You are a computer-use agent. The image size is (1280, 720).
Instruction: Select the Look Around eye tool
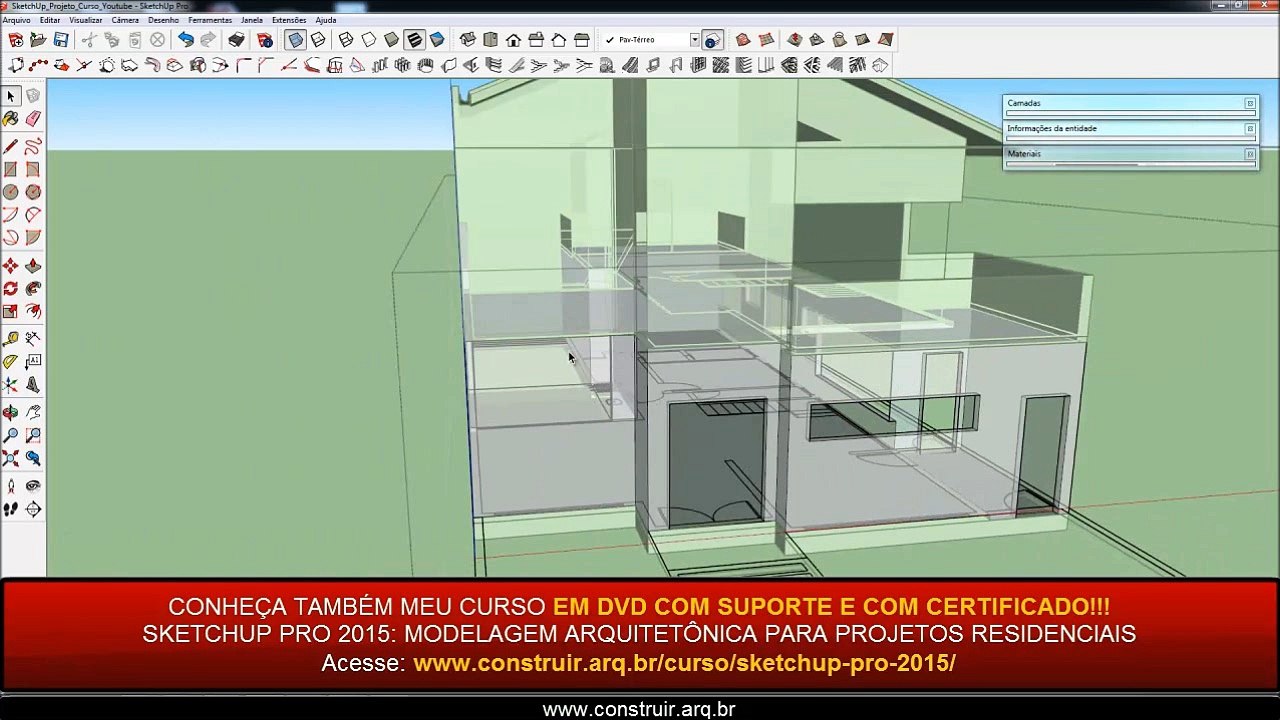pyautogui.click(x=33, y=486)
